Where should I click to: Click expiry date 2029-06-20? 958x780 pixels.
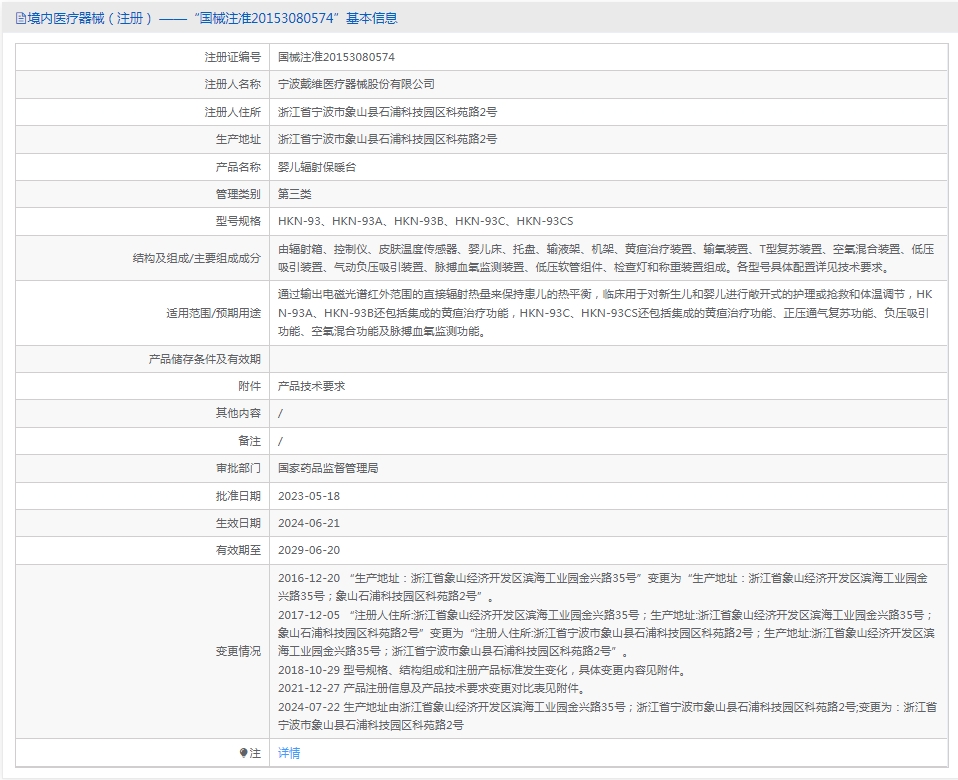click(x=309, y=550)
